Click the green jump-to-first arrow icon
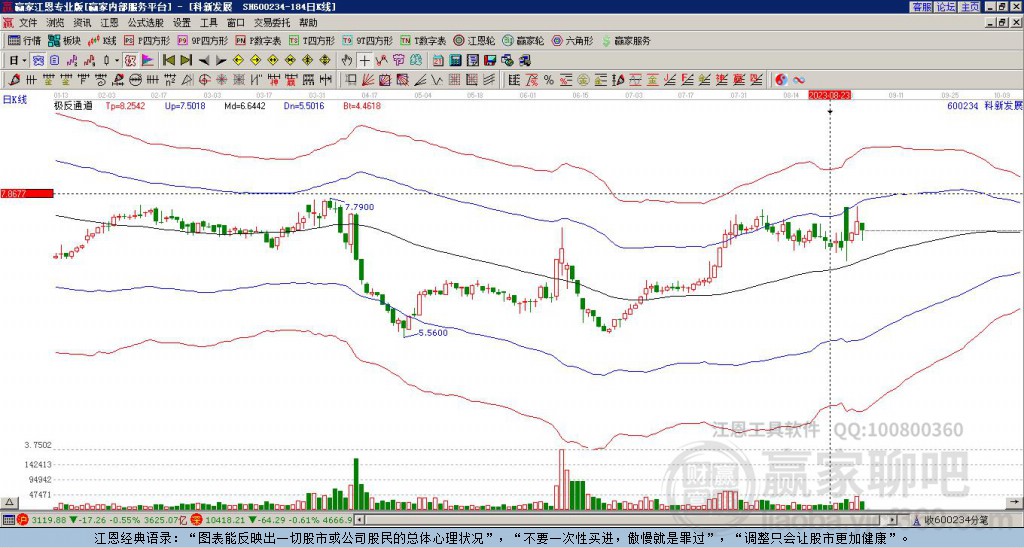This screenshot has width=1024, height=548. [168, 61]
